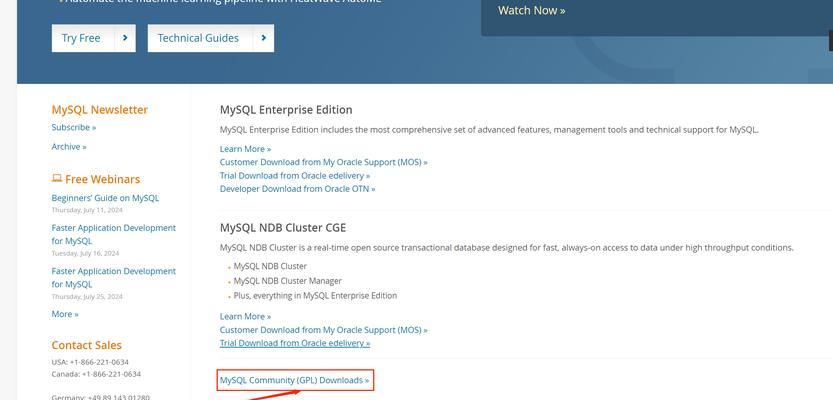The width and height of the screenshot is (833, 400).
Task: Click the MySQL NDB Cluster CGE heading
Action: coord(283,228)
